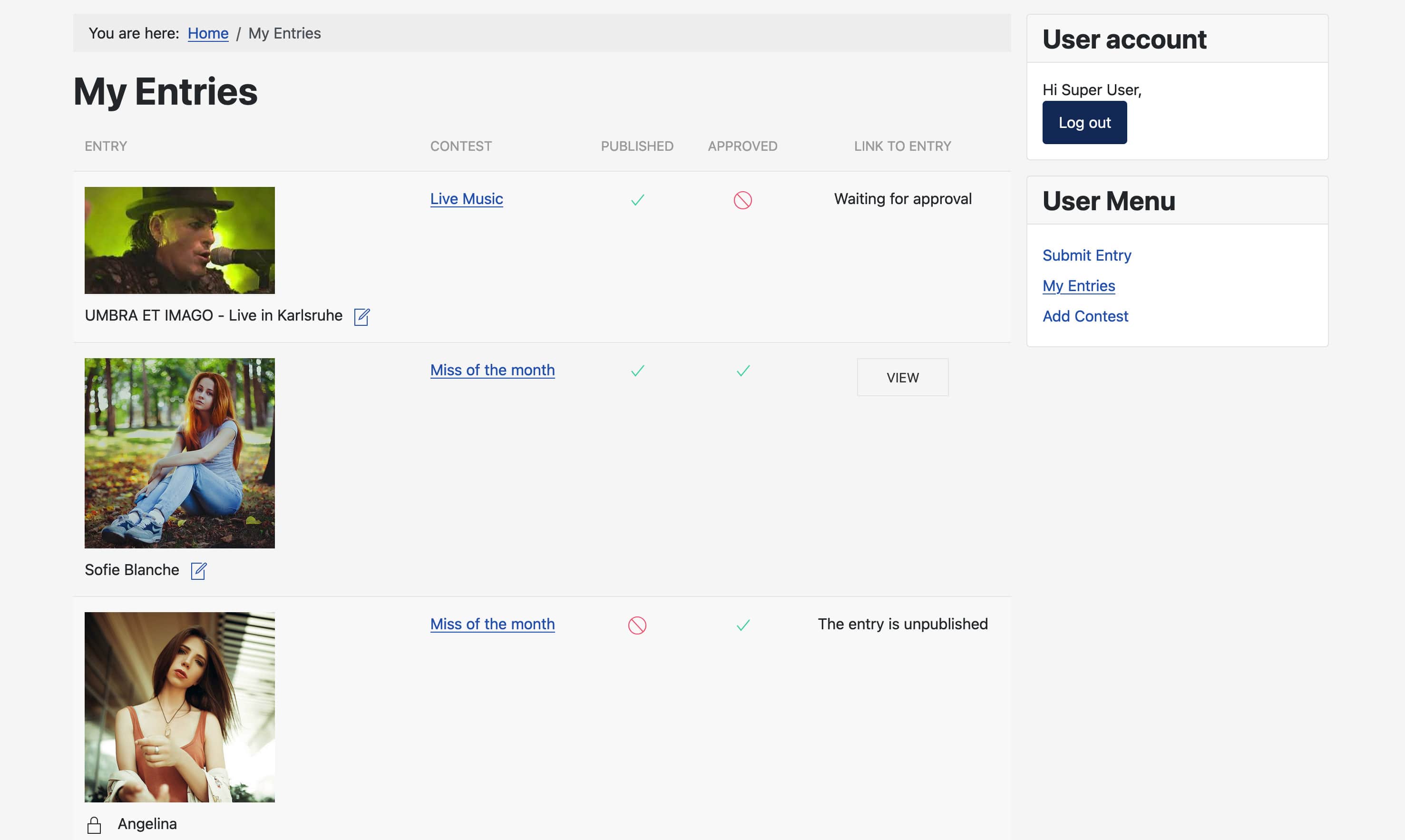Viewport: 1405px width, 840px height.
Task: Click the PUBLISHED column header
Action: [x=637, y=146]
